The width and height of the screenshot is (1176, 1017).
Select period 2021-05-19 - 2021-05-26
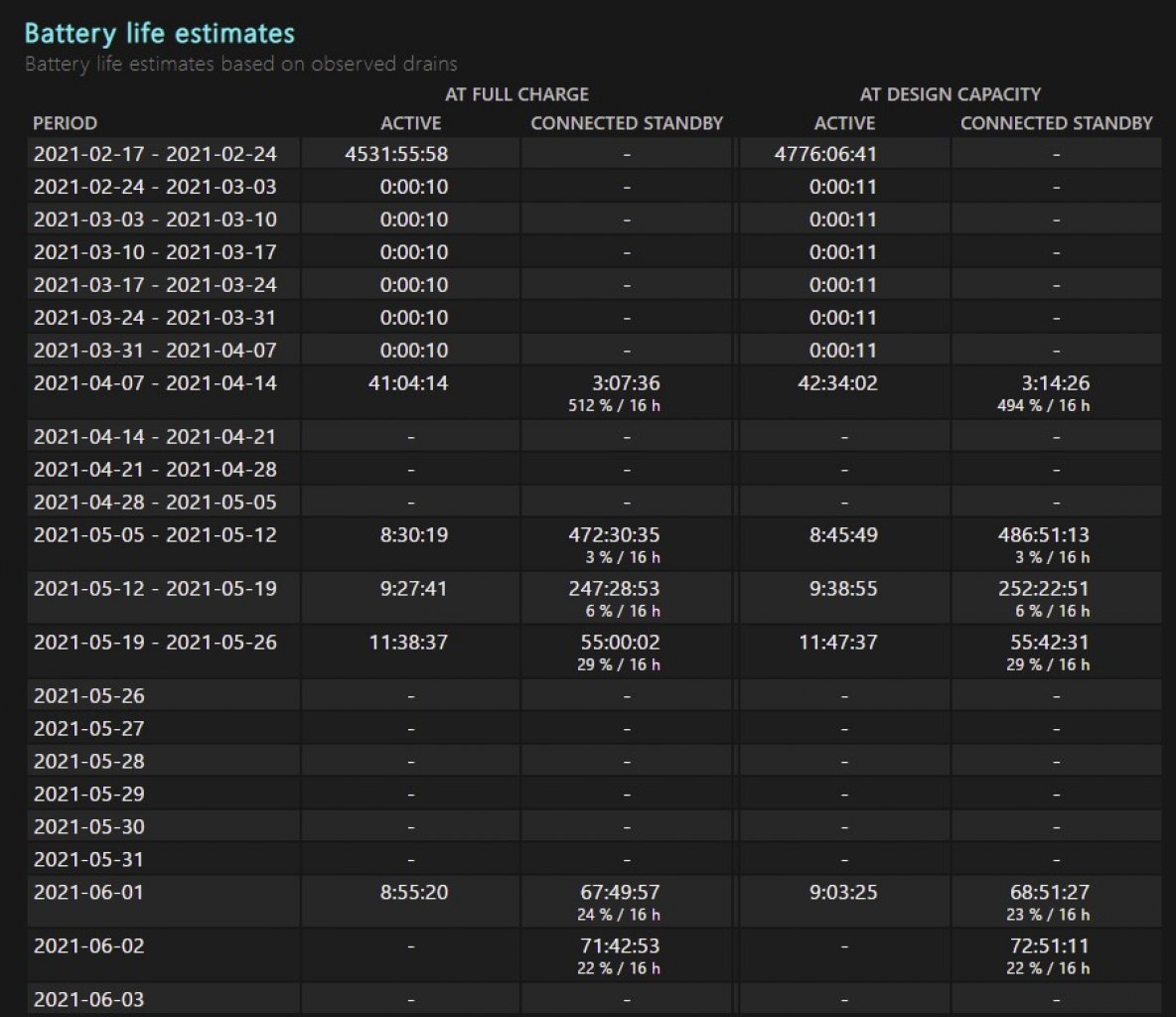coord(155,643)
